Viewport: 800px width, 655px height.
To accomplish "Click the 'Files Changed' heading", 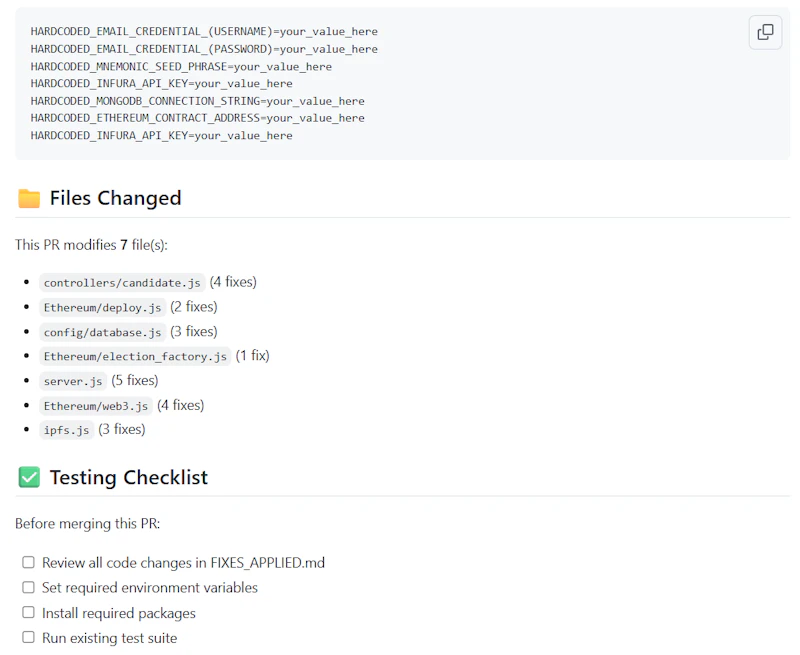I will click(115, 198).
